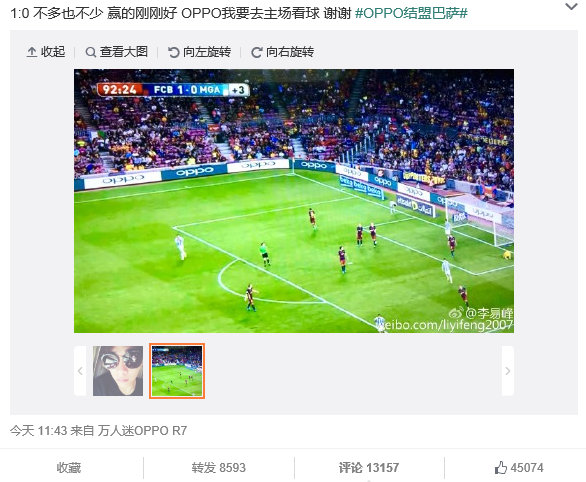
Task: Click the rotate right (向右旋转) icon
Action: pyautogui.click(x=256, y=52)
